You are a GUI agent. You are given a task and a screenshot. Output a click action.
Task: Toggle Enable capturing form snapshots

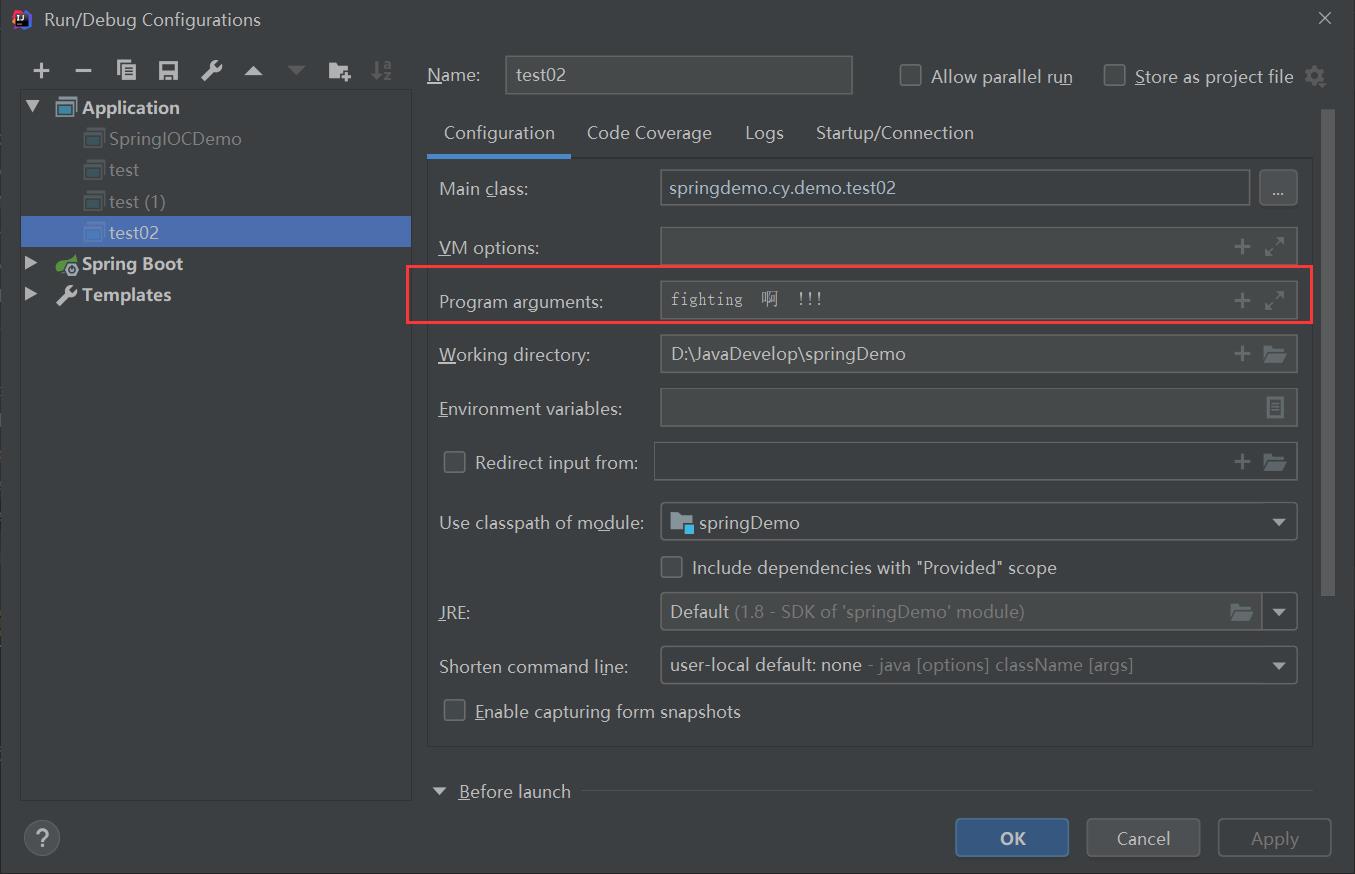454,710
